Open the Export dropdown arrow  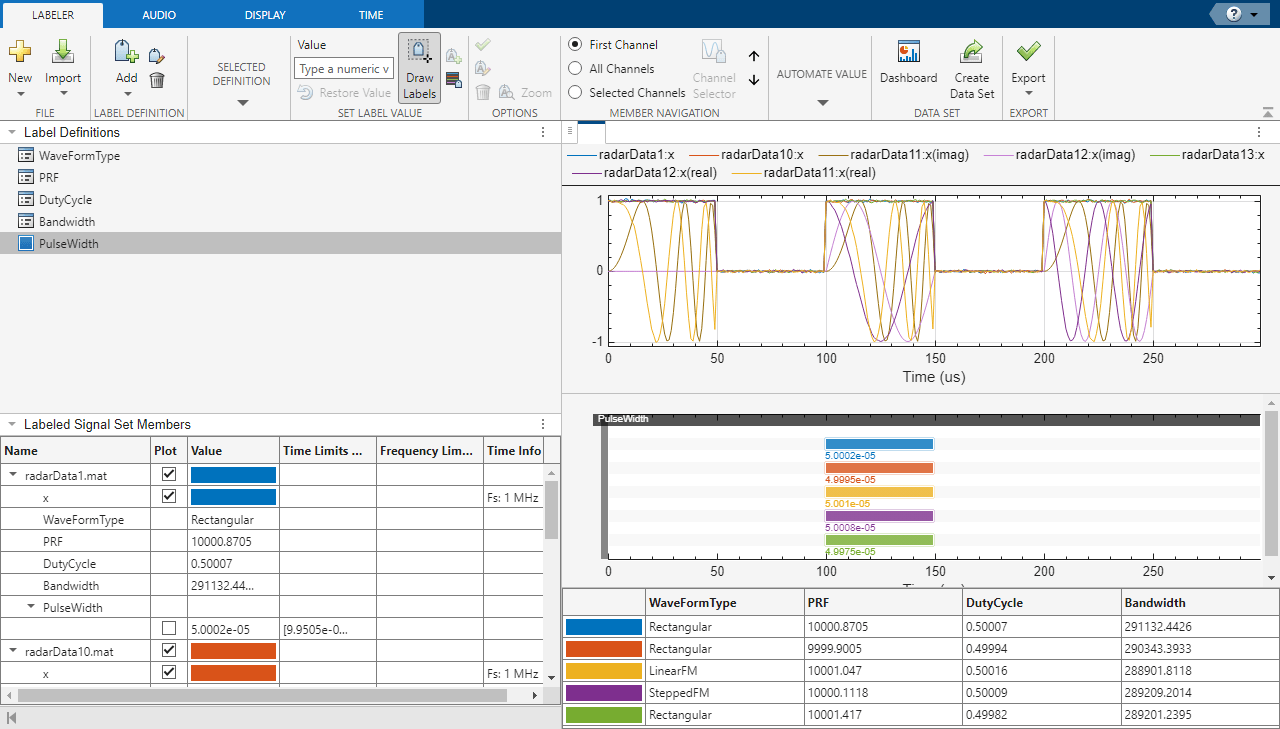[1028, 95]
